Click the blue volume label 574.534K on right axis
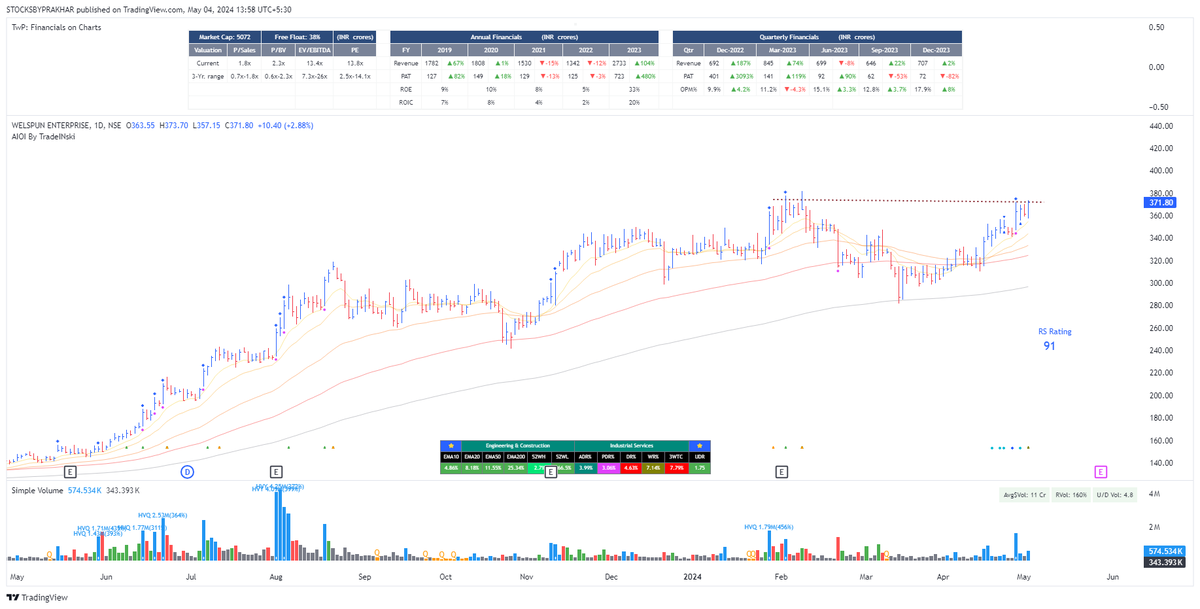This screenshot has width=1200, height=609. [x=1164, y=551]
